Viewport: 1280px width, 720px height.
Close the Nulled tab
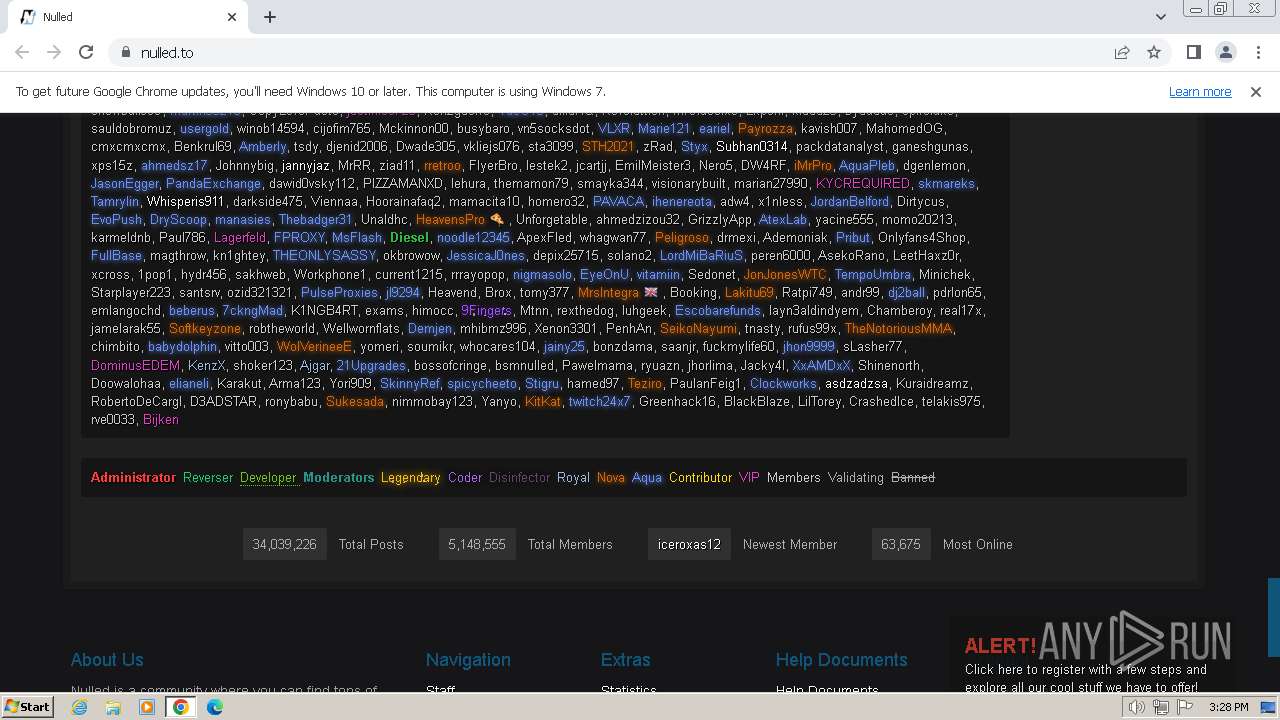pos(232,17)
